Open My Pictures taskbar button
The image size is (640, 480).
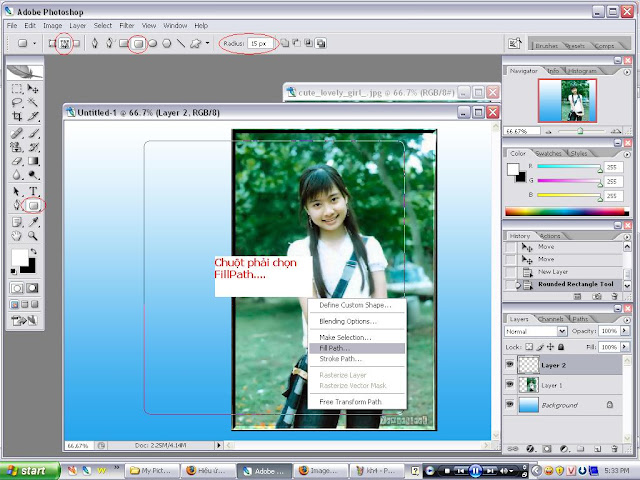(x=153, y=471)
